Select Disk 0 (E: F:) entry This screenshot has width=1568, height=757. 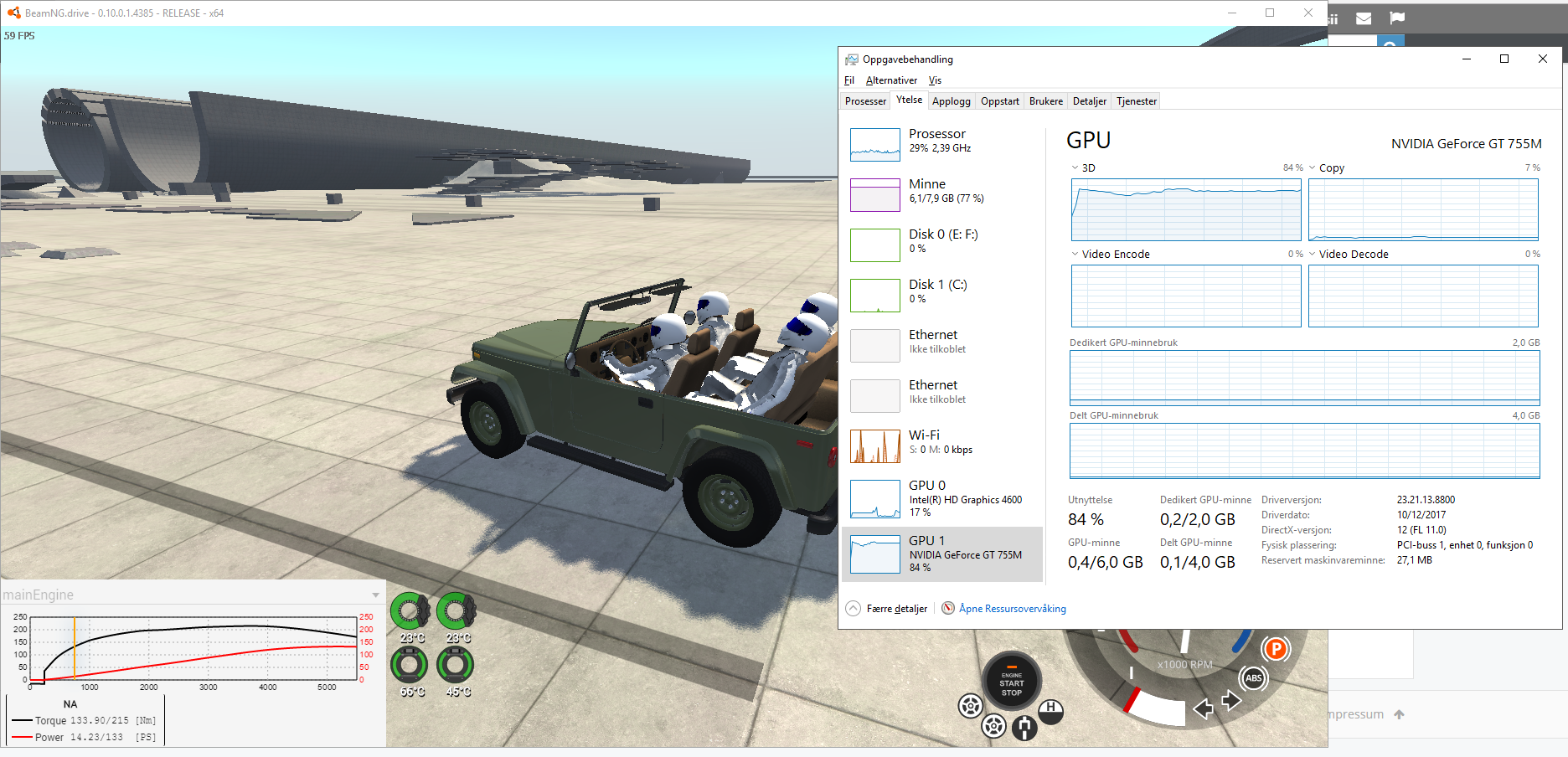[x=942, y=245]
